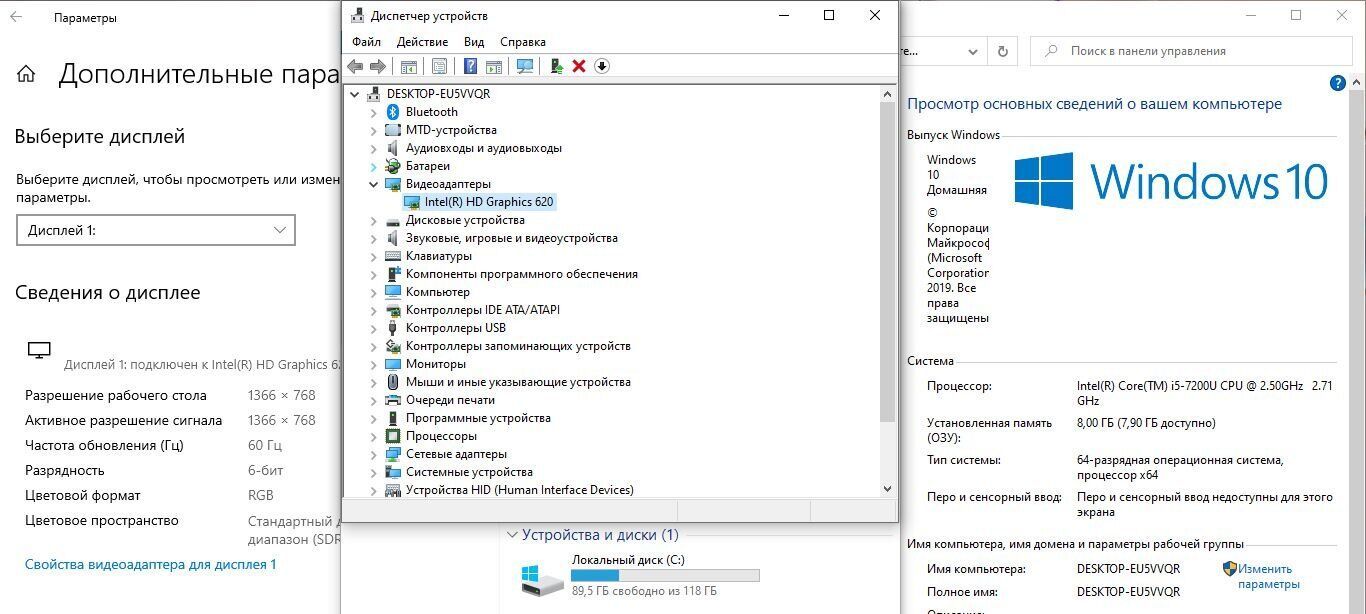Open the Действие menu
Screen dimensions: 1366x614
click(x=422, y=42)
